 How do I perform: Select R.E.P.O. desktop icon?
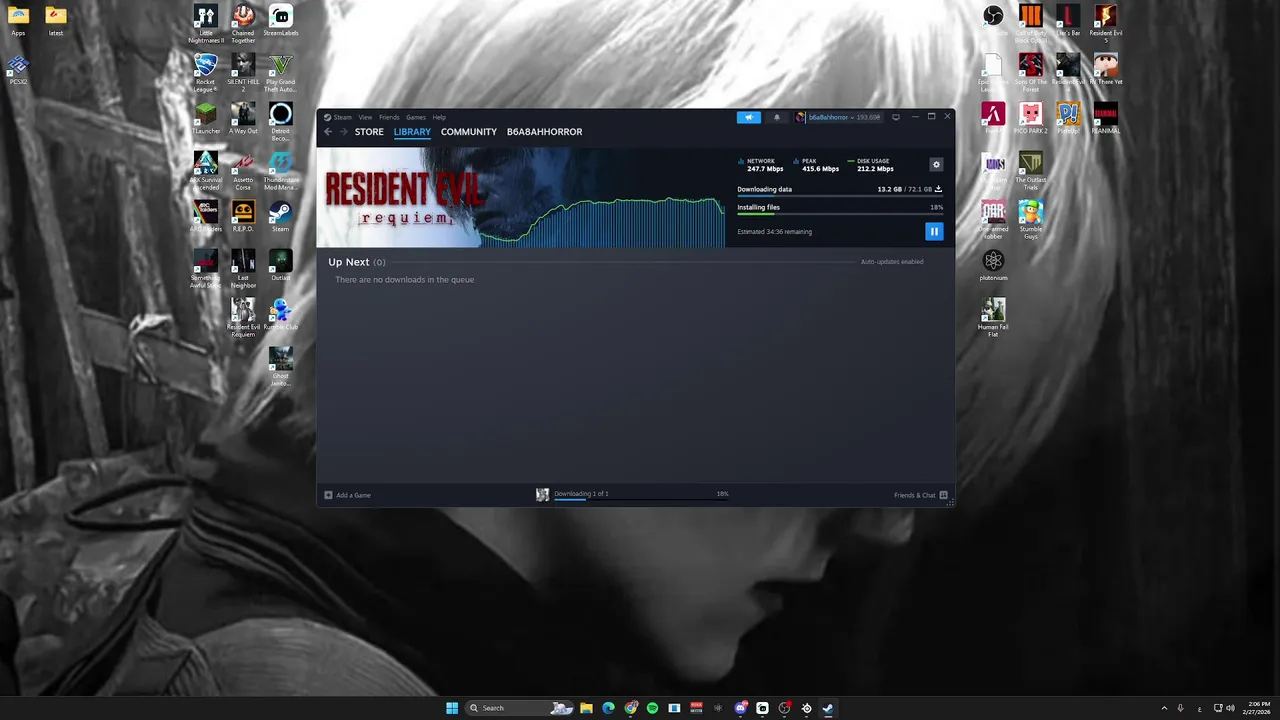click(x=243, y=216)
